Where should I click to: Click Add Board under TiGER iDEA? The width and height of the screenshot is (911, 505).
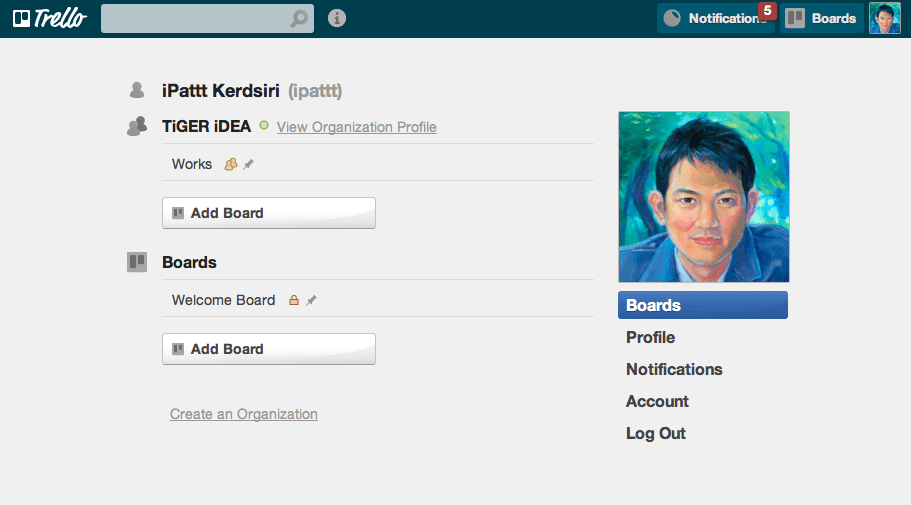tap(269, 213)
